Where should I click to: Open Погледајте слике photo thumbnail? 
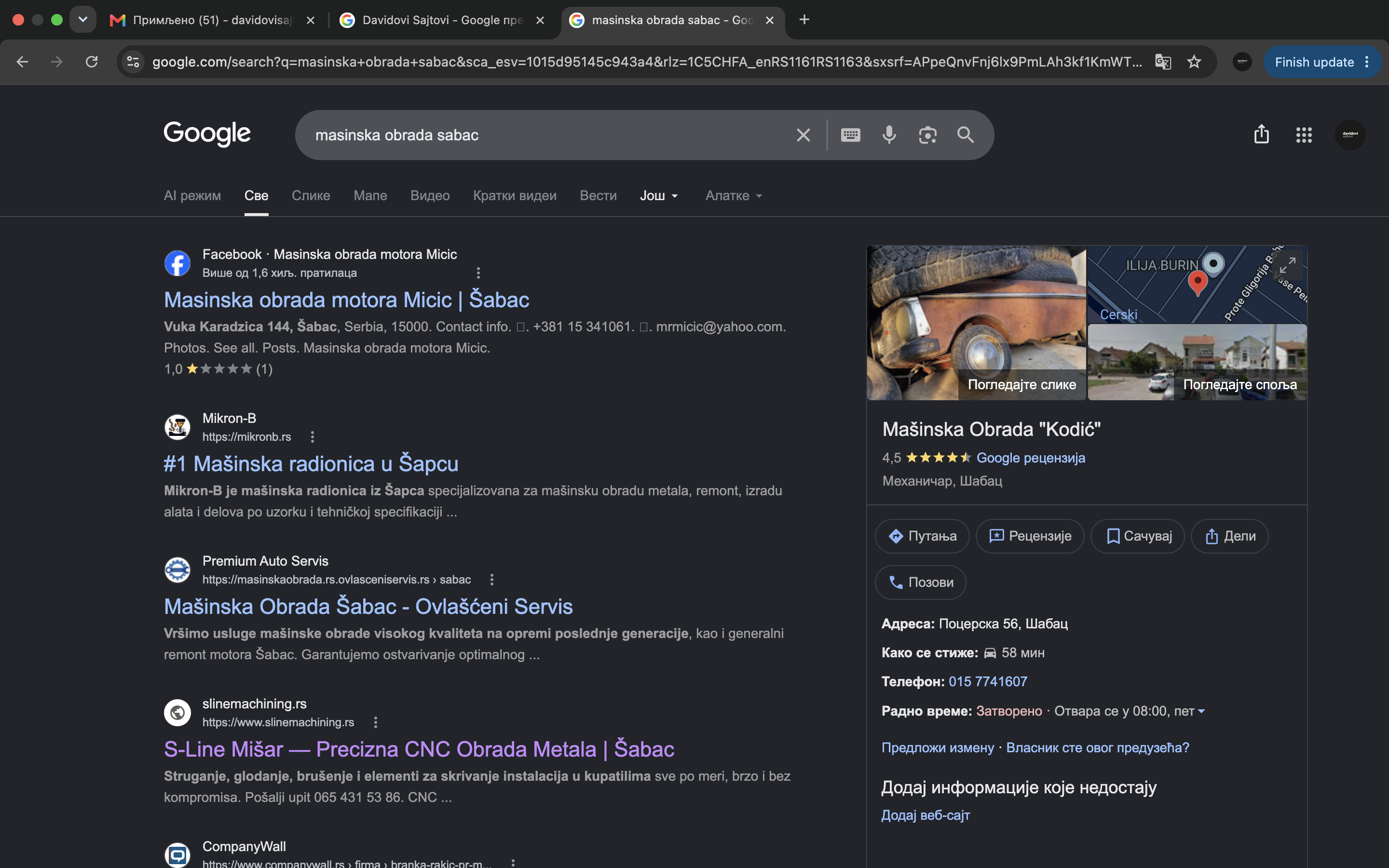pyautogui.click(x=976, y=323)
